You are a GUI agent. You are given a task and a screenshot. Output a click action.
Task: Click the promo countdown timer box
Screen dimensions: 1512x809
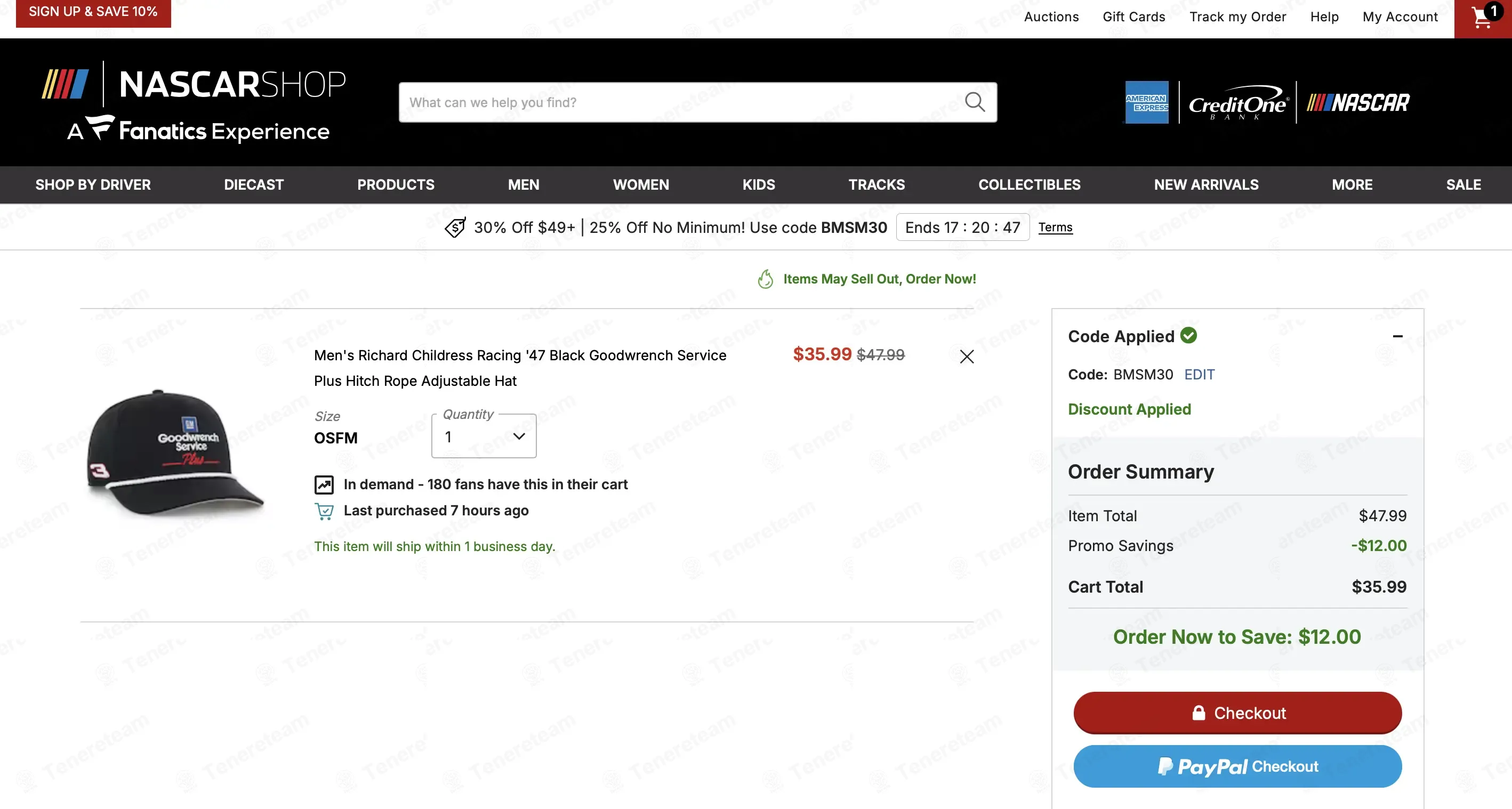pos(963,227)
